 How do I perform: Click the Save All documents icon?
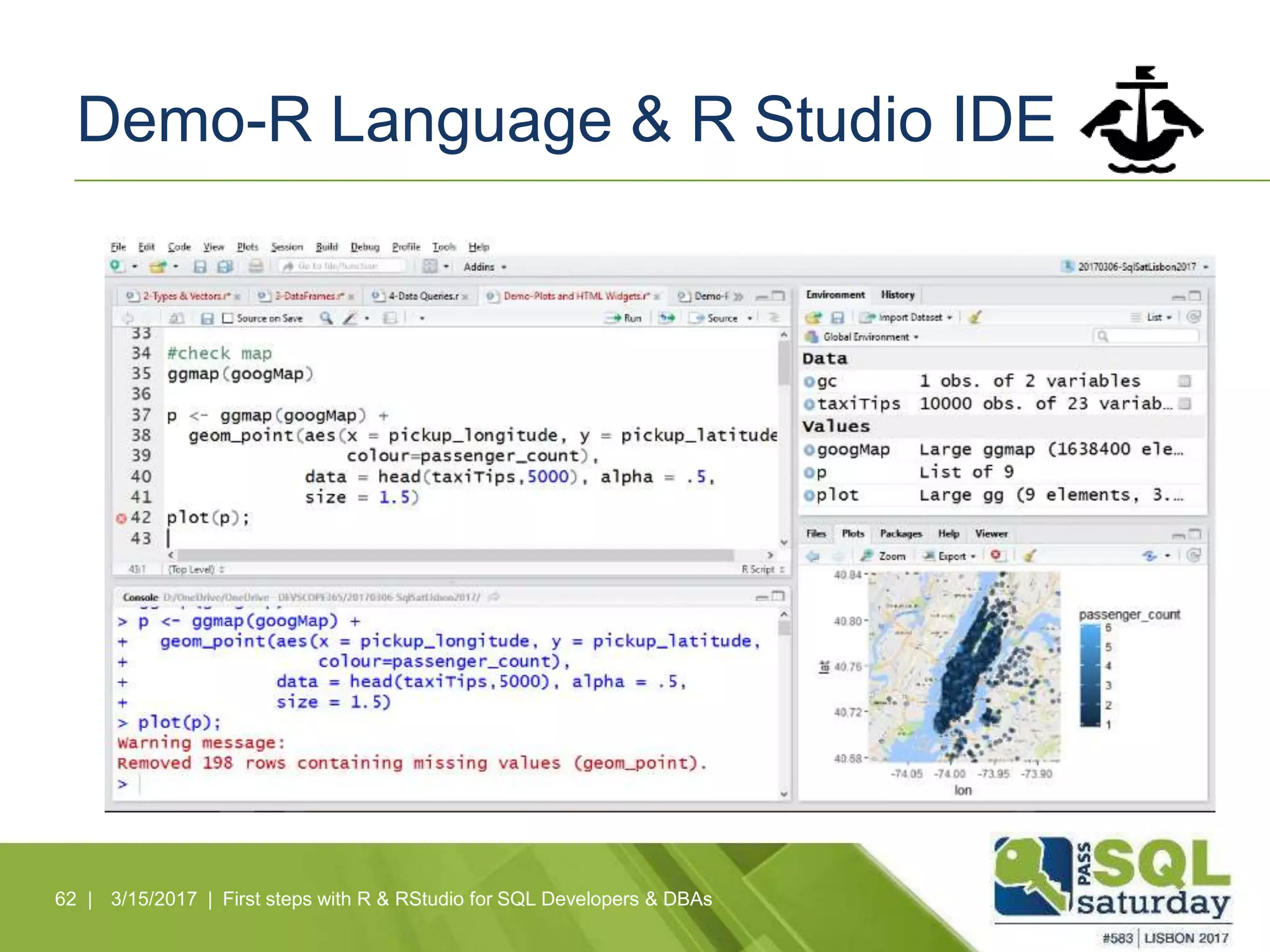[x=224, y=267]
